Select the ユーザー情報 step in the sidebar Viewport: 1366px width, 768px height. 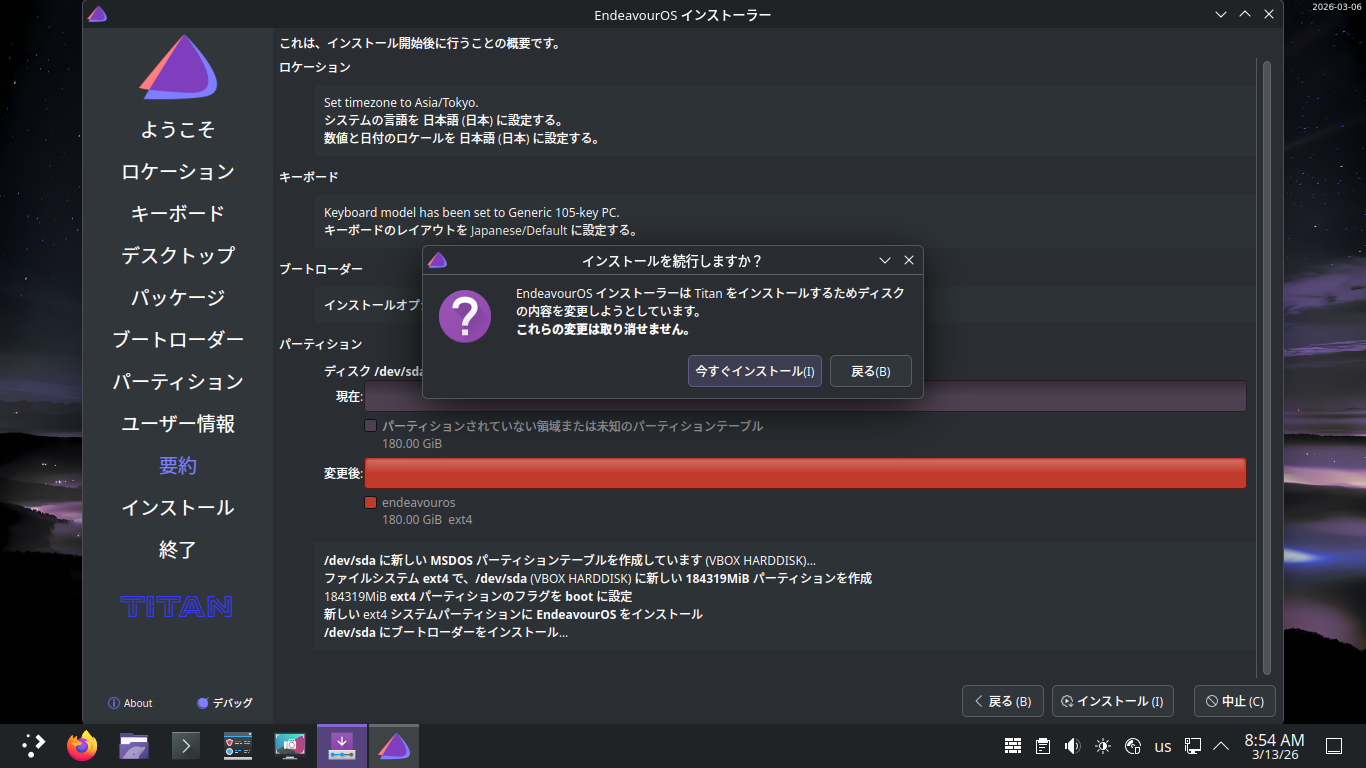[x=178, y=424]
